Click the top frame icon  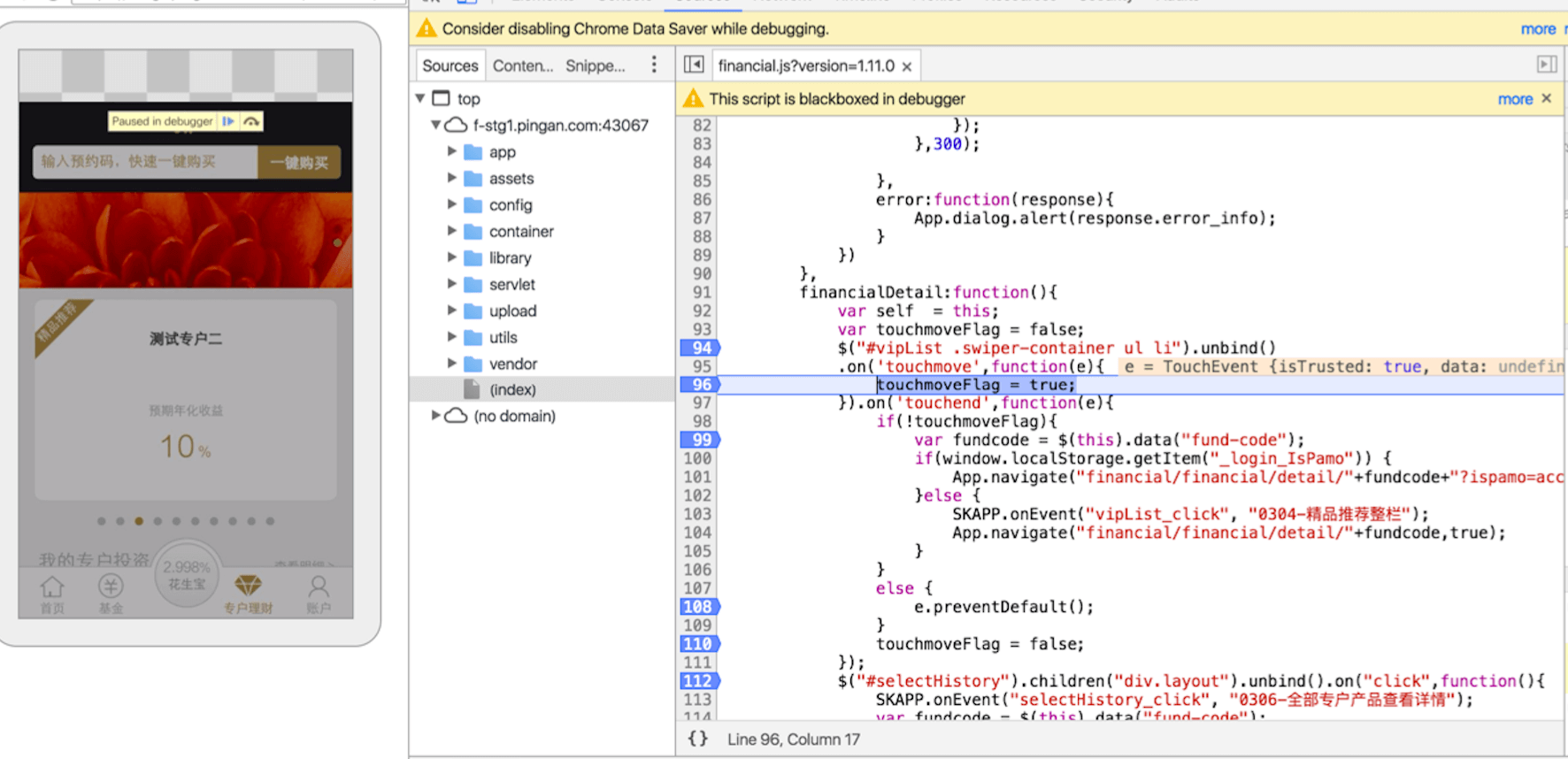click(x=441, y=98)
